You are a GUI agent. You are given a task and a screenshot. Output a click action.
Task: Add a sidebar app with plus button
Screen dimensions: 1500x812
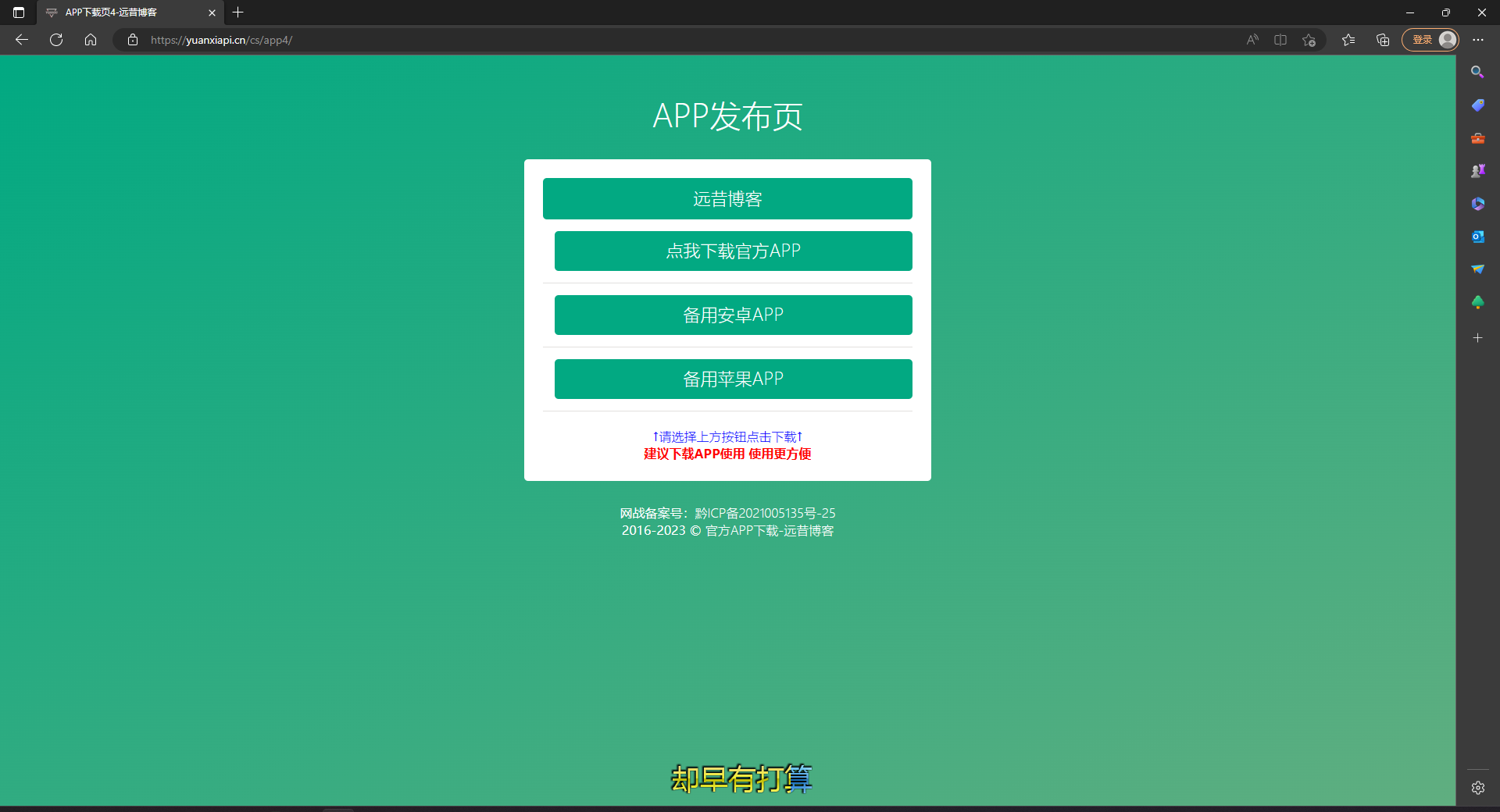1477,338
